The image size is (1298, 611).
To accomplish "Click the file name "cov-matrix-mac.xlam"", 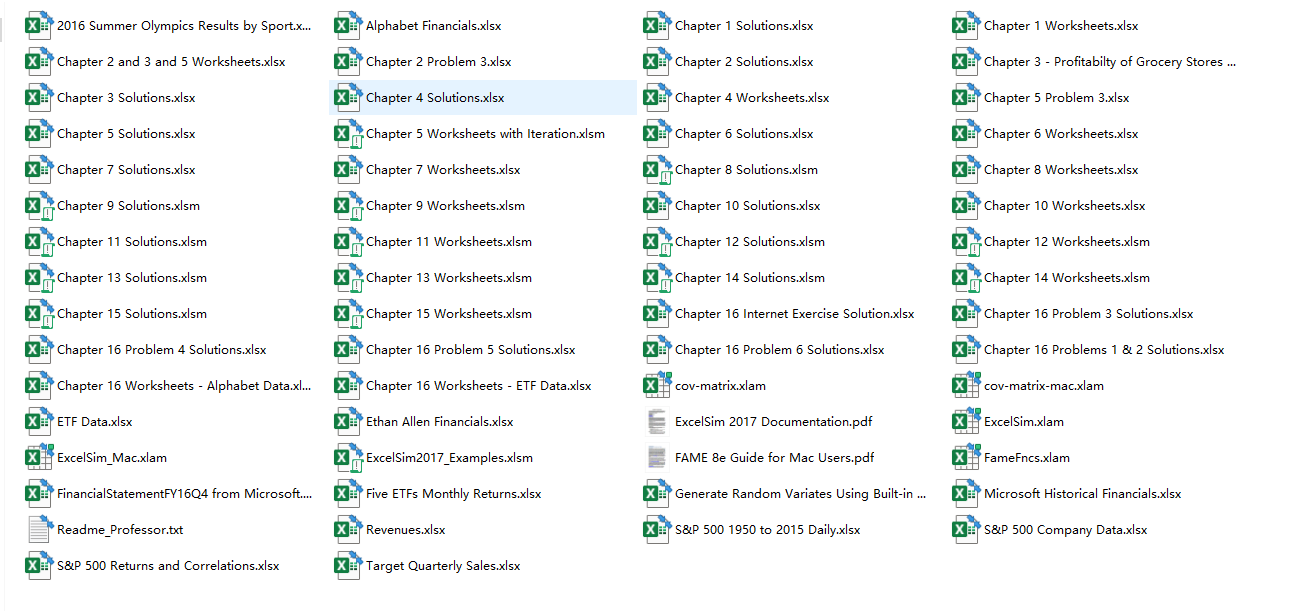I will click(x=1044, y=386).
